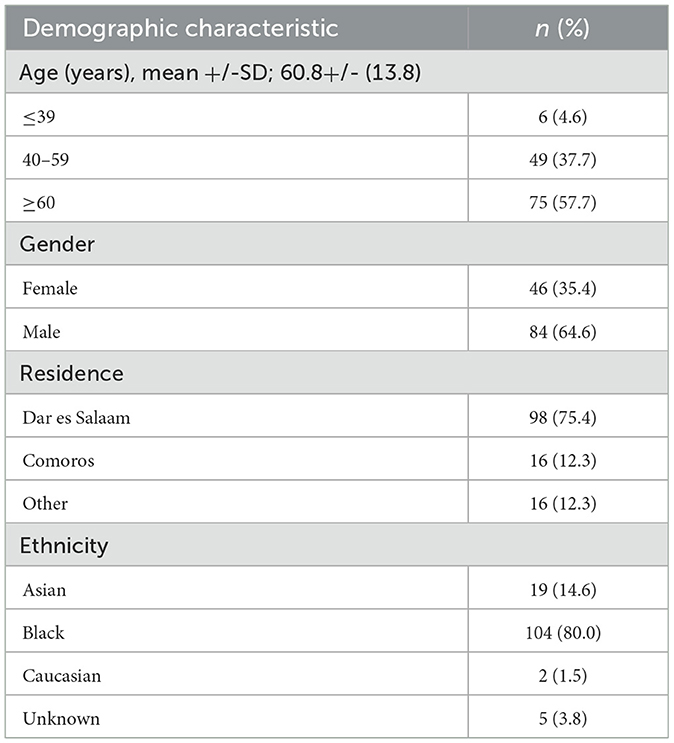The height and width of the screenshot is (743, 674).
Task: Select the Unknown ethnicity row label
Action: [61, 718]
